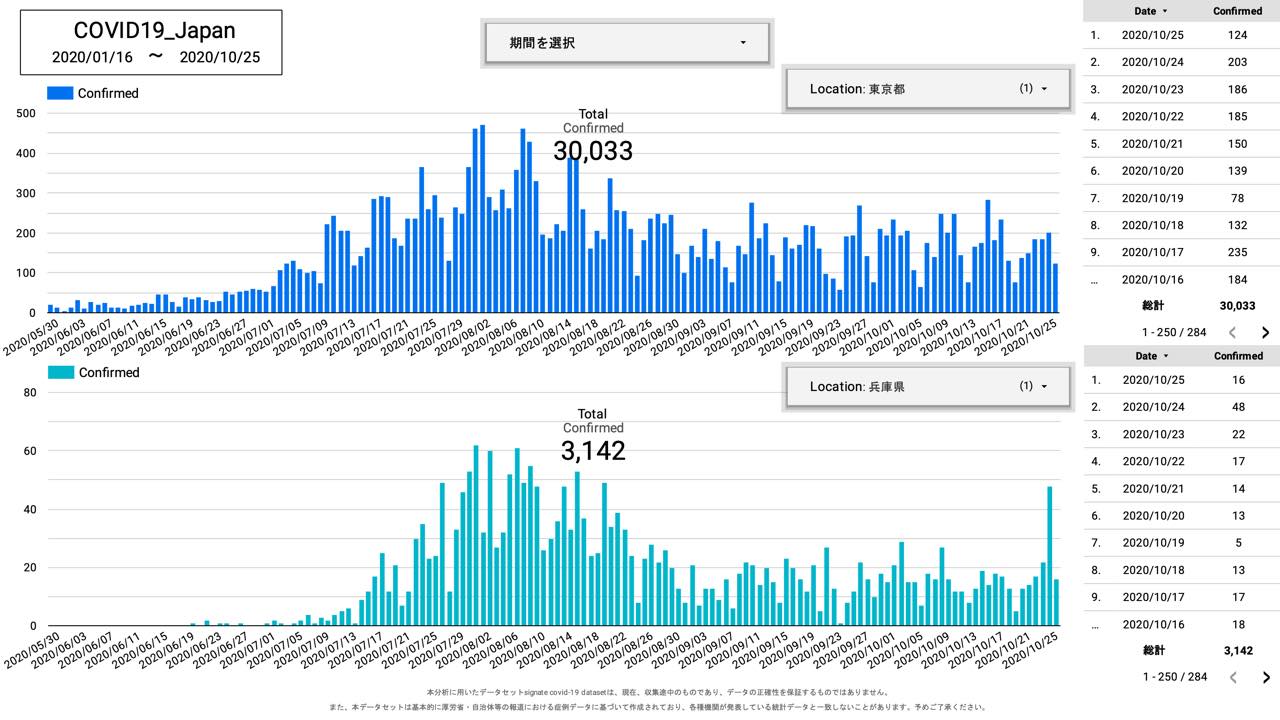Go to previous page in the 3,142 total table

[1233, 678]
